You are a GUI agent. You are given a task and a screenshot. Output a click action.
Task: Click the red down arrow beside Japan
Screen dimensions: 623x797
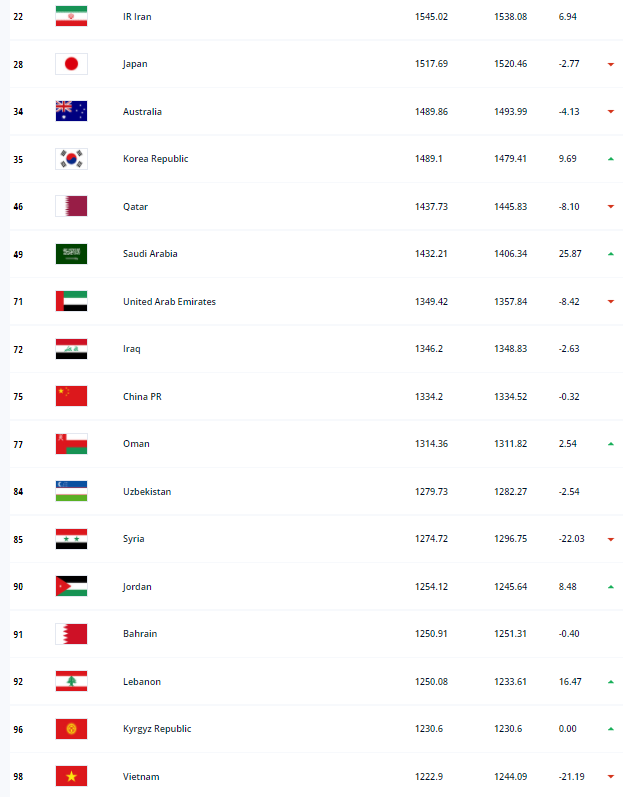611,64
